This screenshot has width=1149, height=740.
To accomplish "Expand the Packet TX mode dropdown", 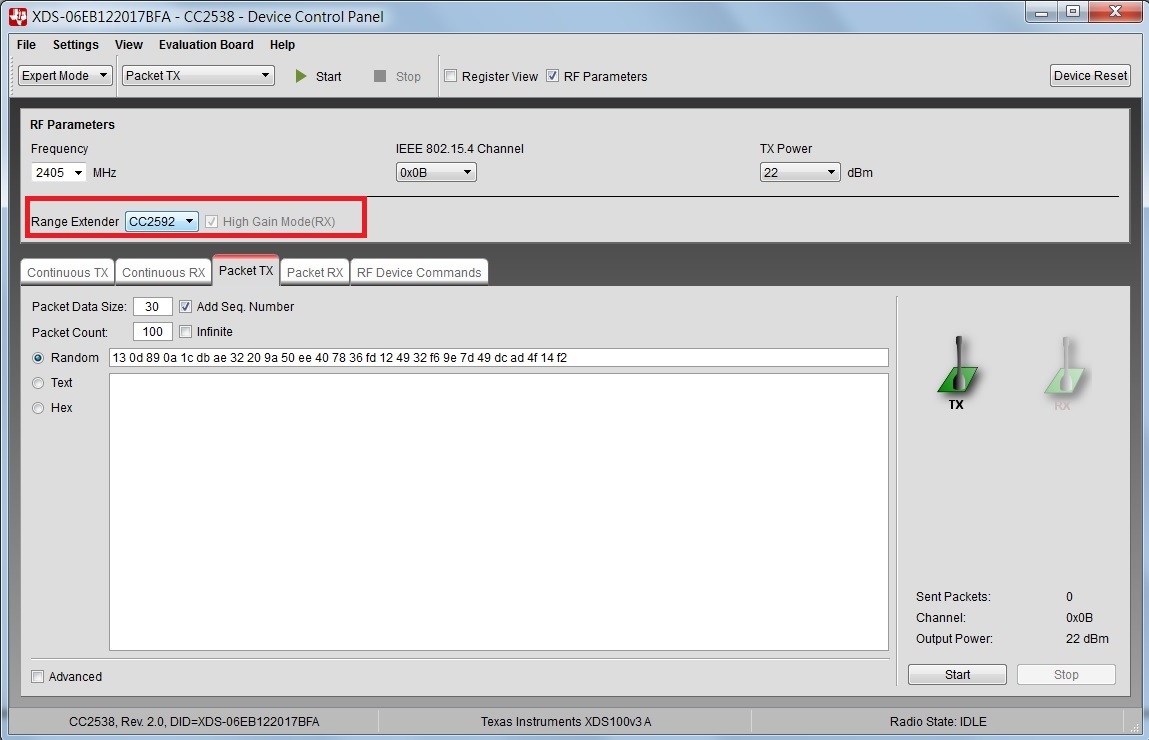I will (x=198, y=75).
